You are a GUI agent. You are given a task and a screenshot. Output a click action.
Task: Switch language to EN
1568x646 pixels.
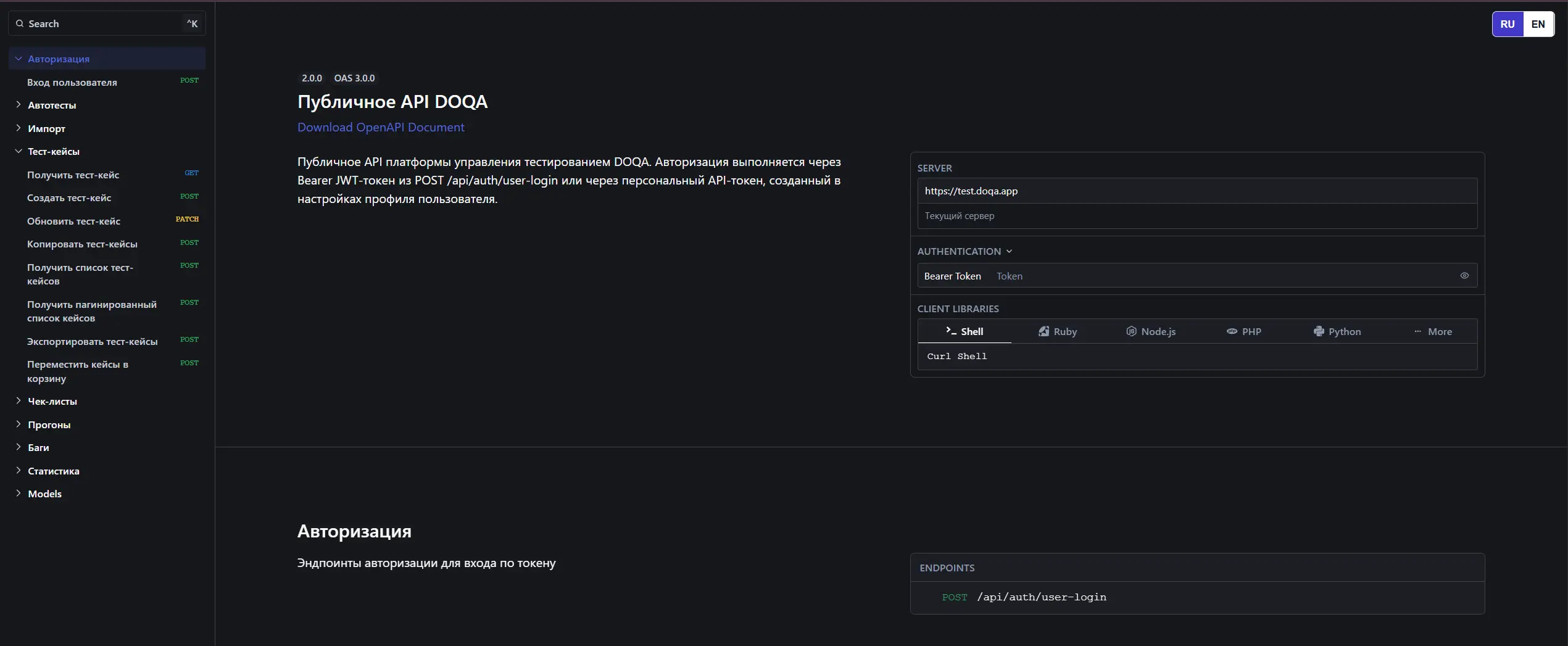click(1538, 24)
